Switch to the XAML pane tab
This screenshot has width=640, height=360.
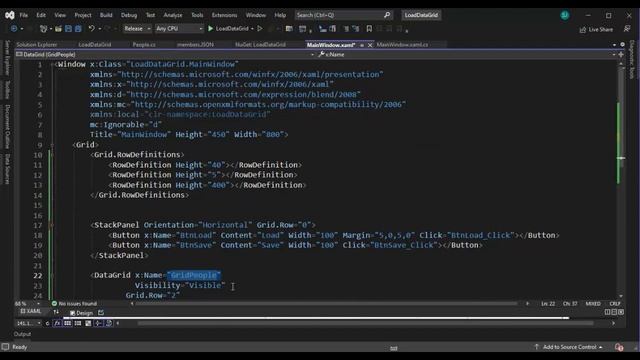(31, 311)
